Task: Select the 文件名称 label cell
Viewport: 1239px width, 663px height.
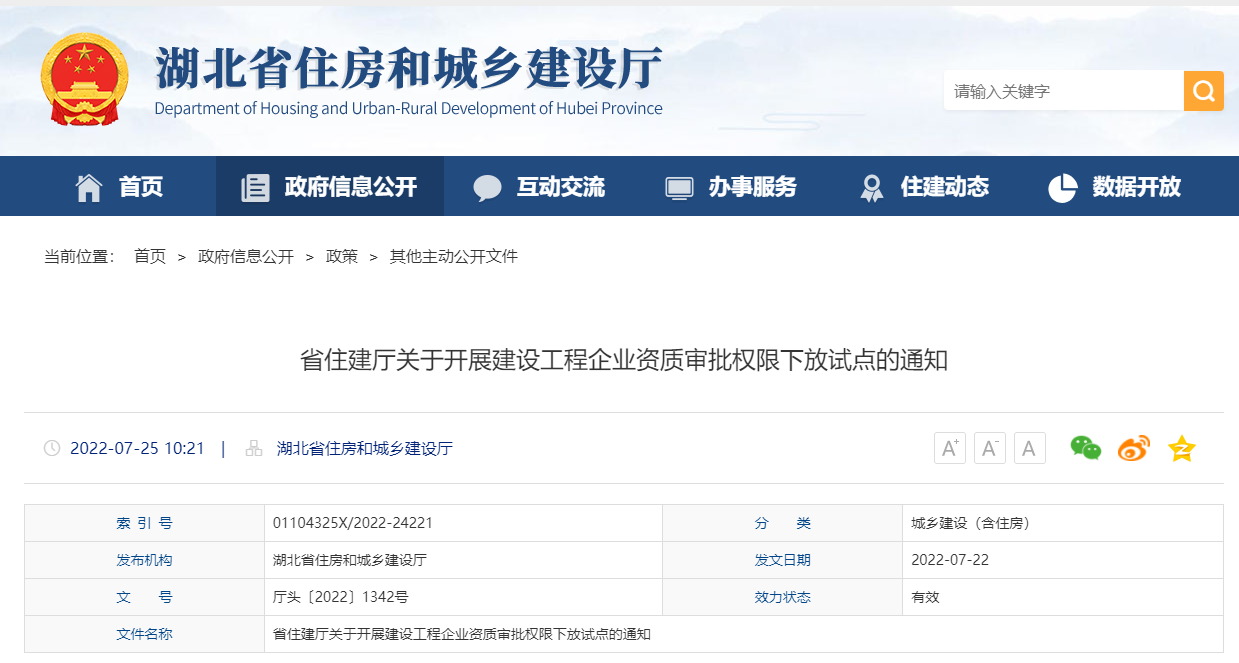Action: point(144,634)
